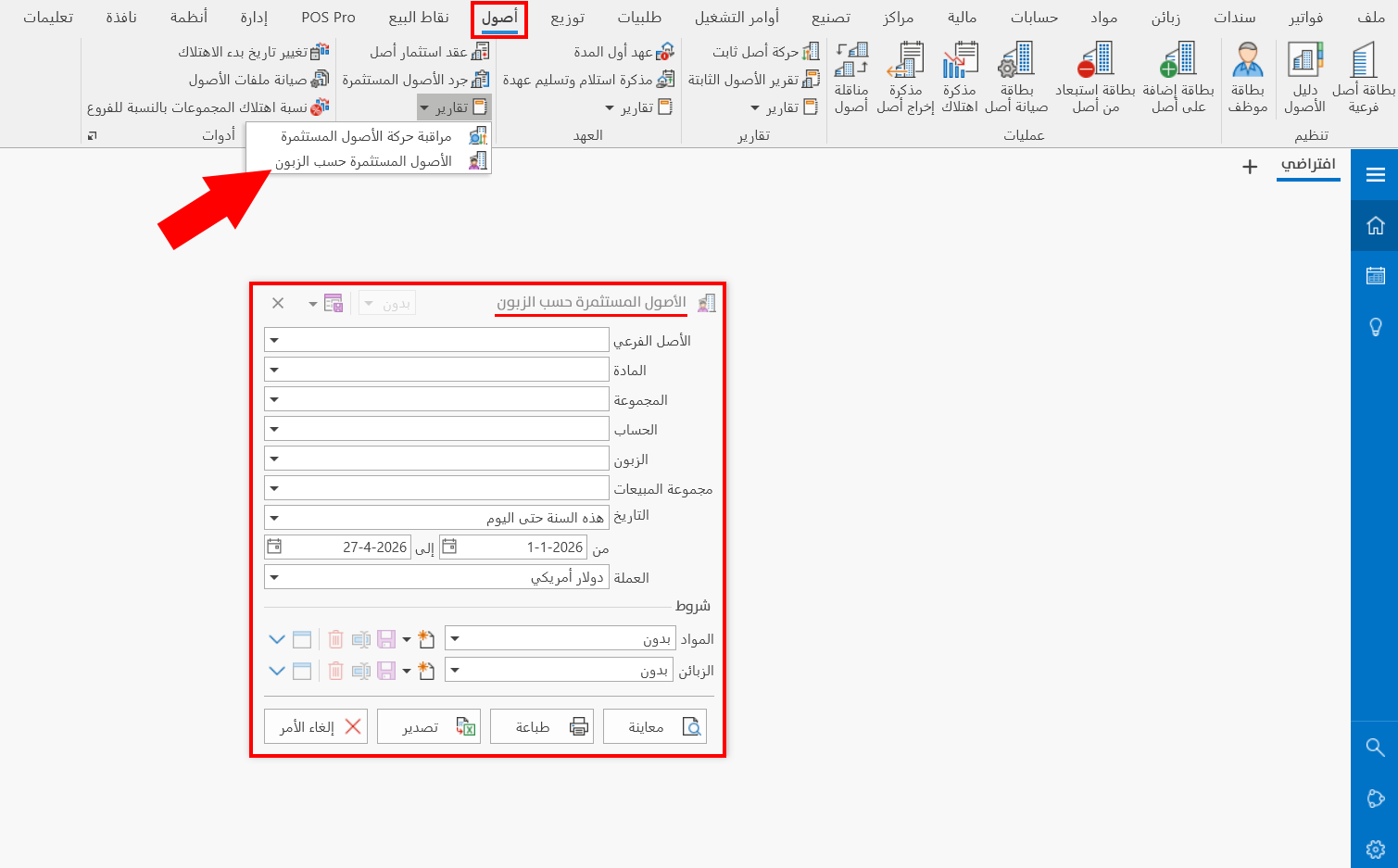This screenshot has height=868, width=1398.
Task: Expand the المجموعة dropdown
Action: [274, 399]
